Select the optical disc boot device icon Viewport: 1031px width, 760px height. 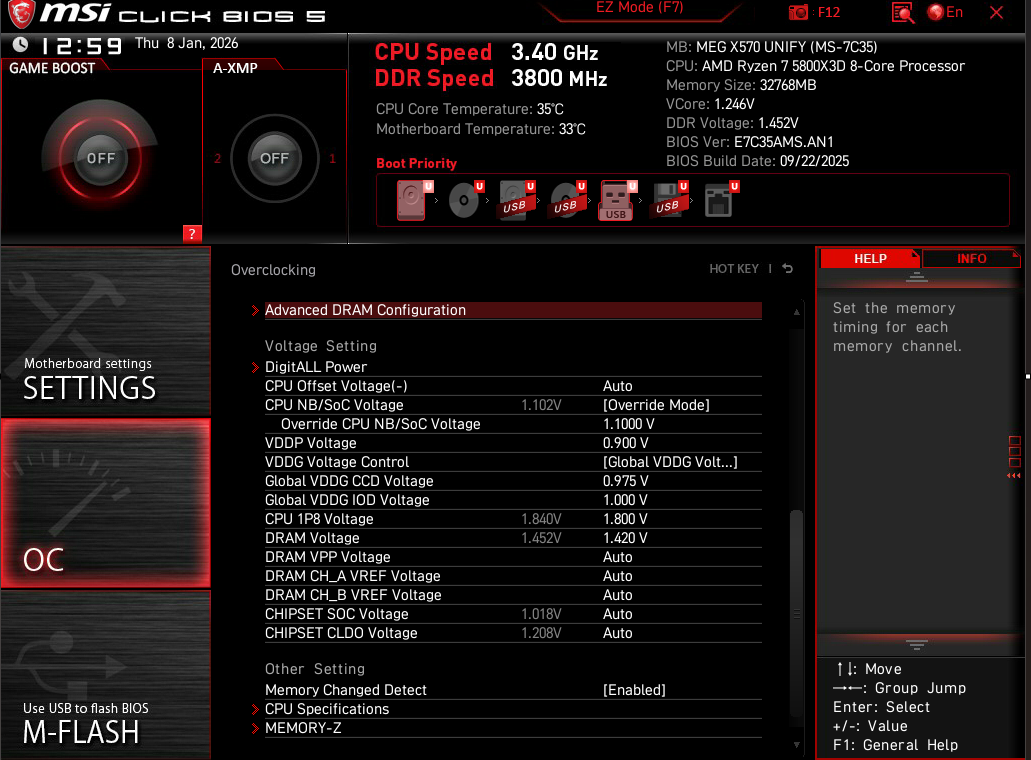click(465, 201)
